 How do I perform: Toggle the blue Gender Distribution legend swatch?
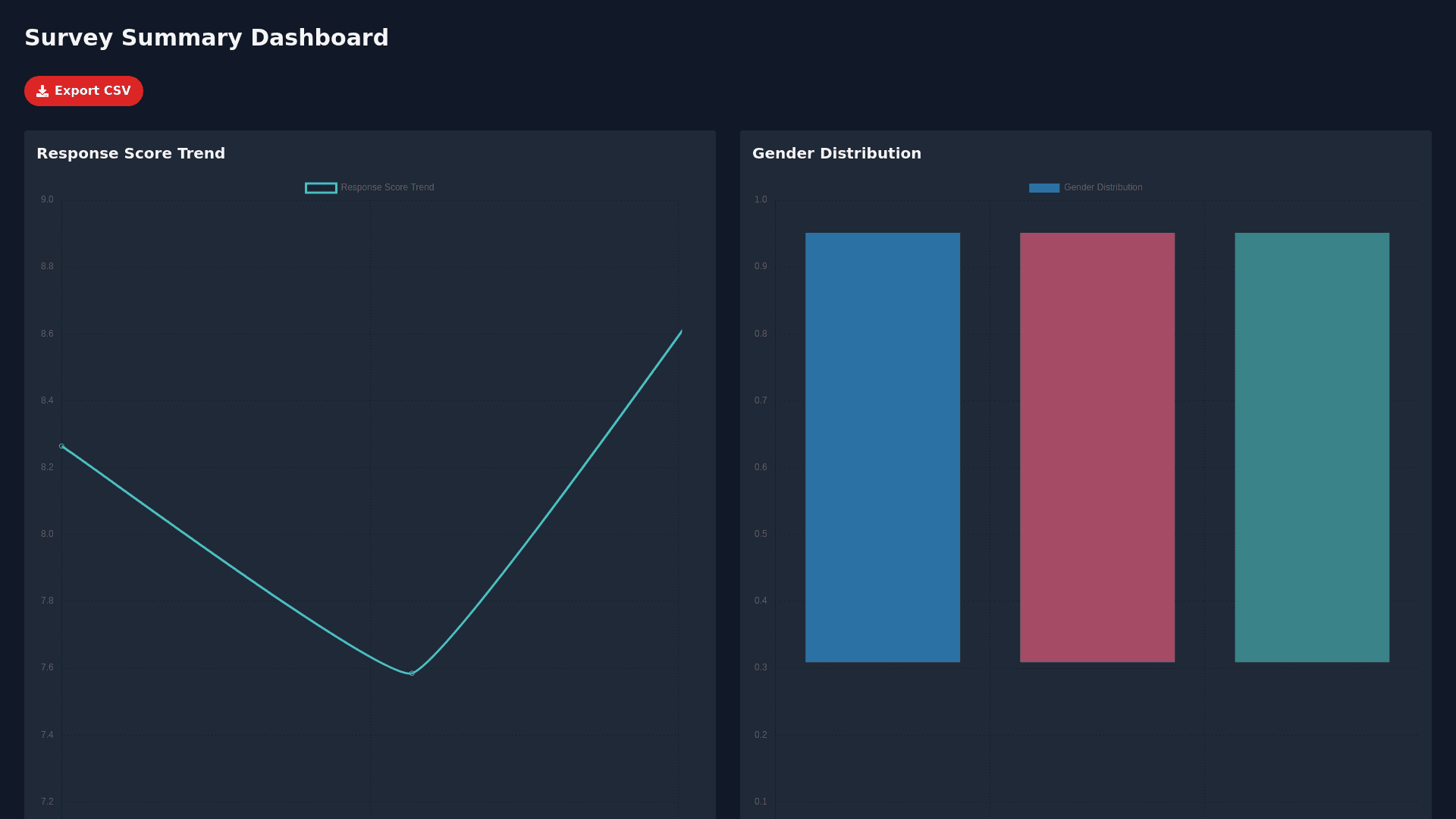coord(1043,188)
